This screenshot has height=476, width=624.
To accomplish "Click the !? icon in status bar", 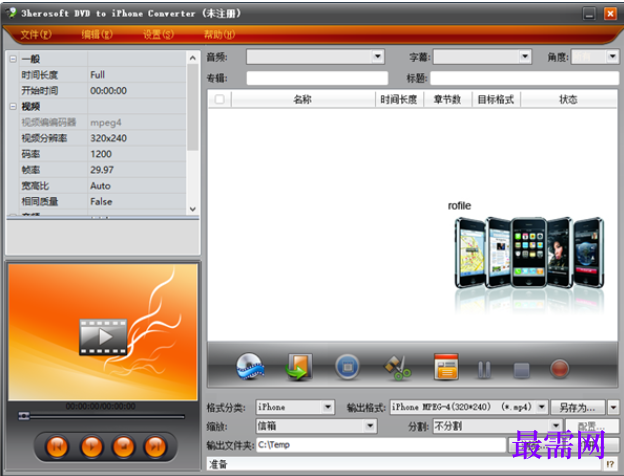I will coord(610,464).
